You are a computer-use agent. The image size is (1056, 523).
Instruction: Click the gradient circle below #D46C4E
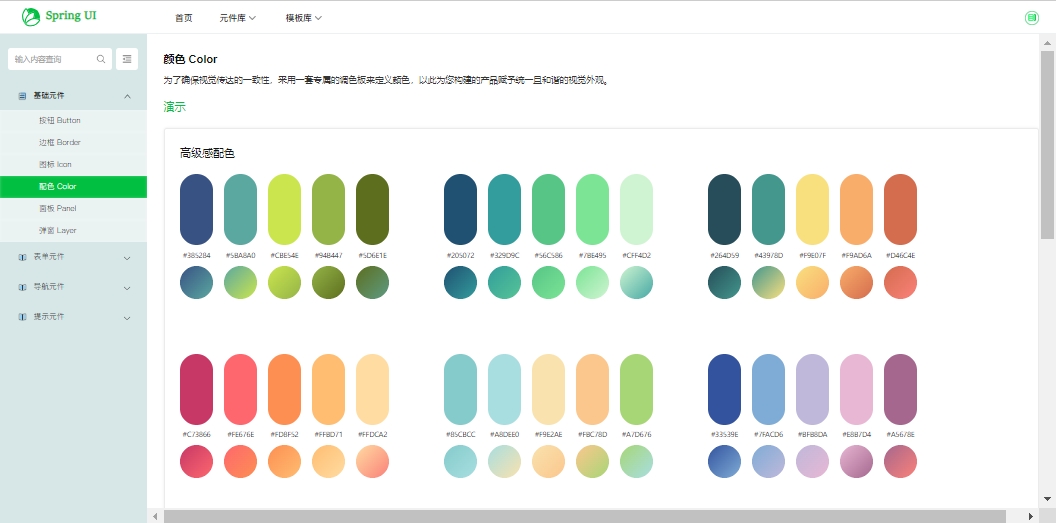click(900, 282)
